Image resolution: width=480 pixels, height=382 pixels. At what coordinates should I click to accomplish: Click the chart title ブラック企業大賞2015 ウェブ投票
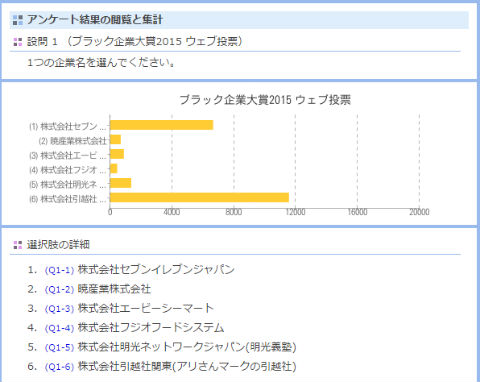265,100
